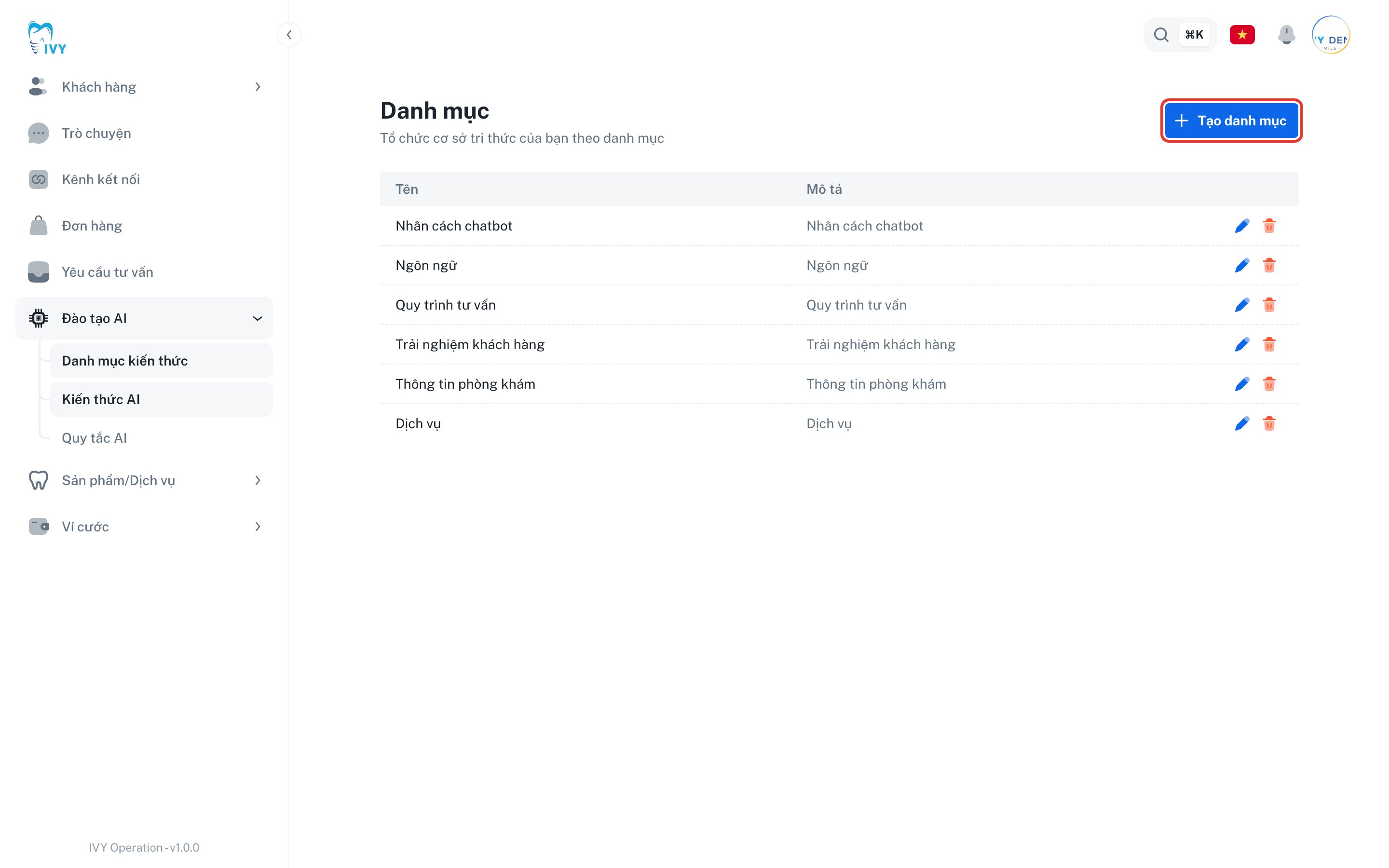The width and height of the screenshot is (1389, 868).
Task: Click the pencil icon for Ngôn ngữ
Action: (x=1241, y=265)
